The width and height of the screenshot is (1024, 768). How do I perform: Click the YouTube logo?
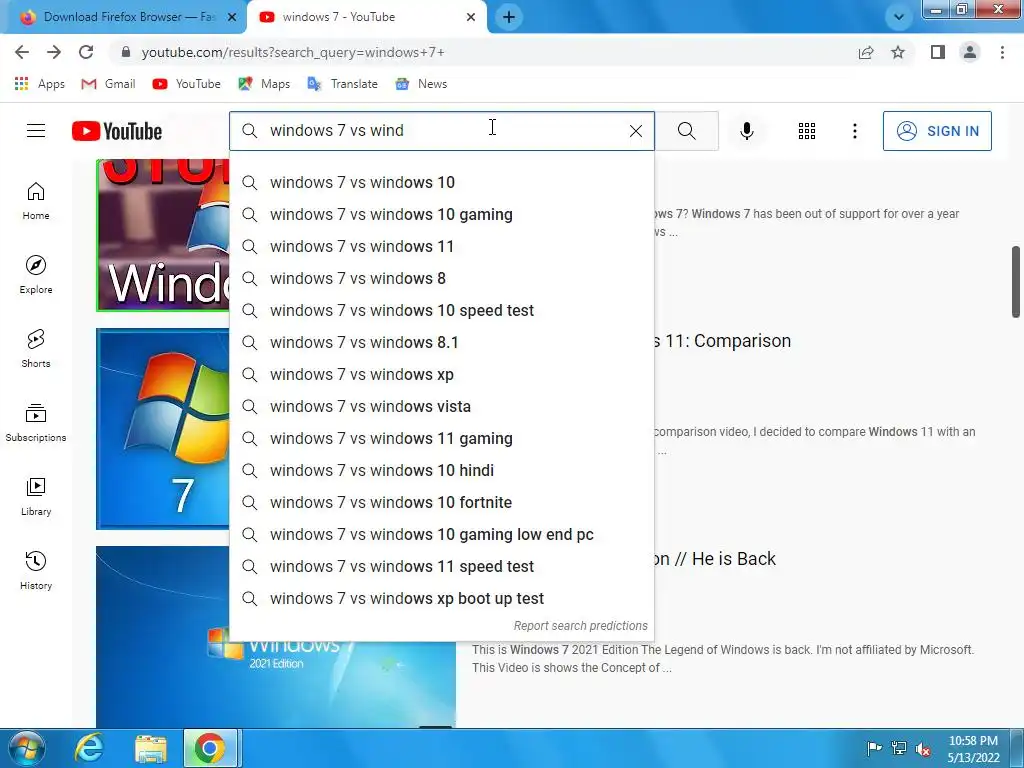[x=117, y=131]
